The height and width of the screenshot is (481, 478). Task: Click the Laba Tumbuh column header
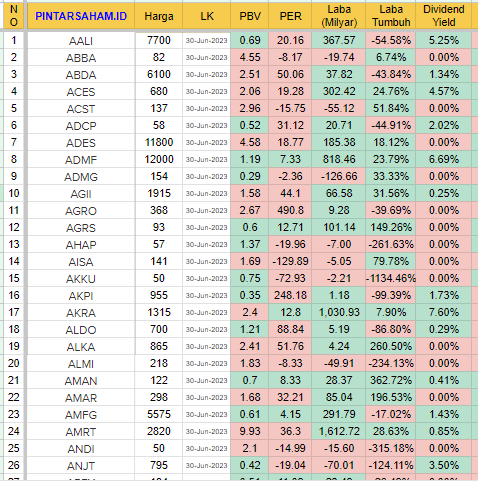[x=391, y=16]
